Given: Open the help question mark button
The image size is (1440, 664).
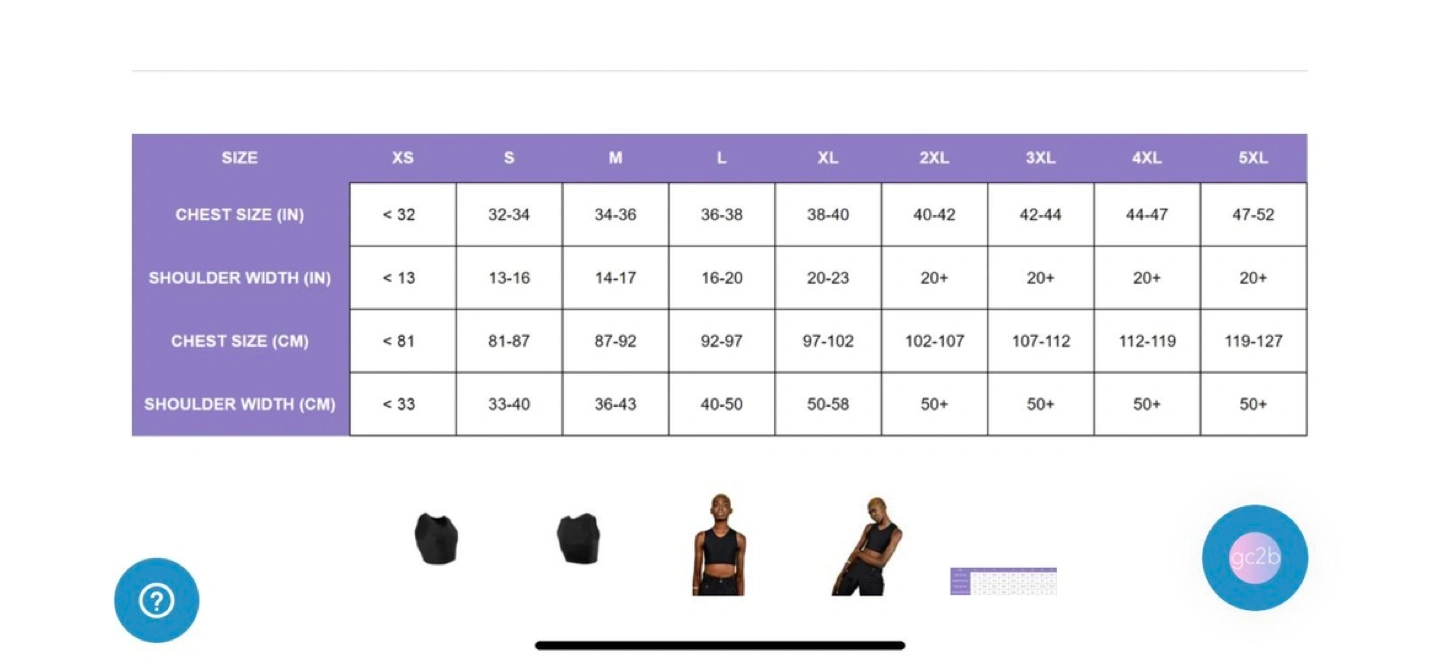Looking at the screenshot, I should pos(157,600).
